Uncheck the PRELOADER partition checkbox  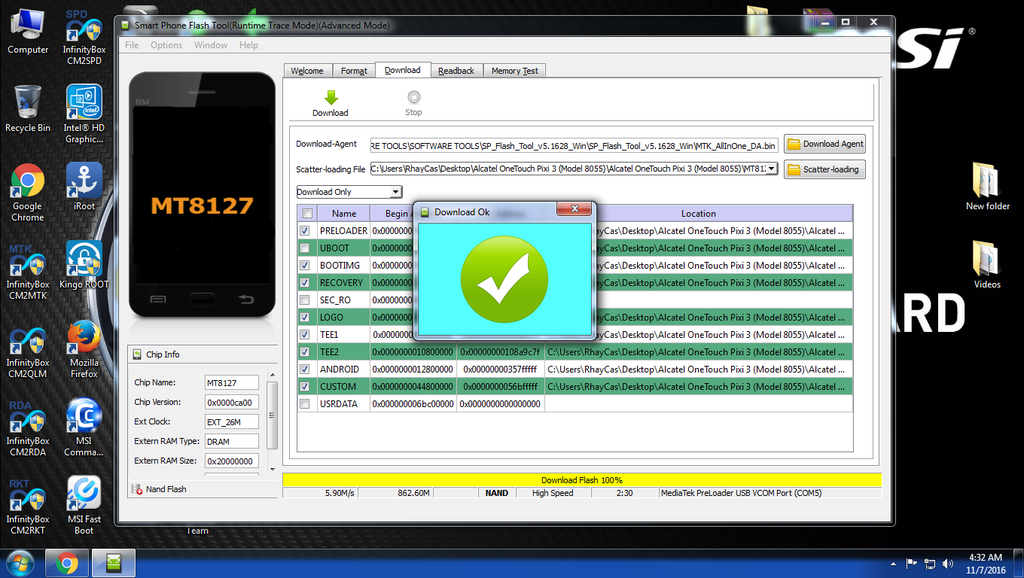[x=305, y=231]
